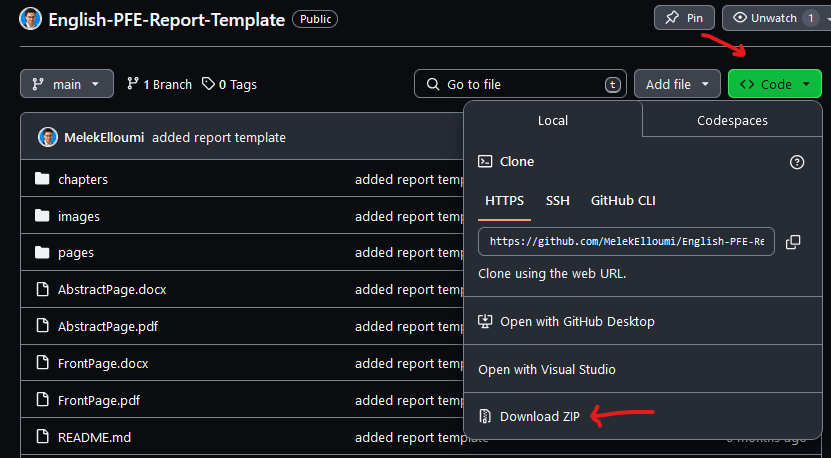Click the folder icon beside chapters
The width and height of the screenshot is (831, 458).
tap(42, 179)
